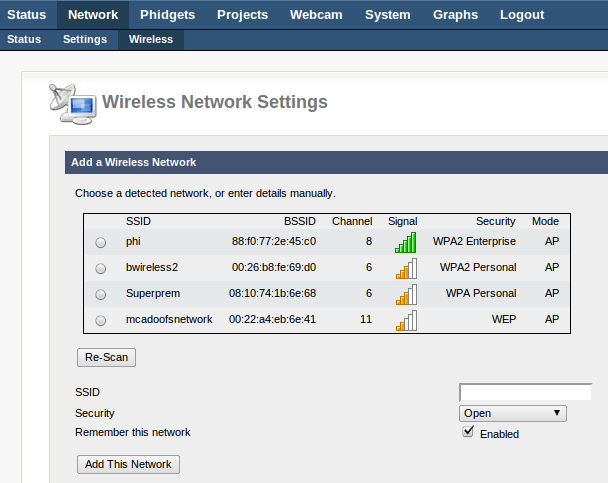Click Add This Network button
The height and width of the screenshot is (483, 608).
128,464
